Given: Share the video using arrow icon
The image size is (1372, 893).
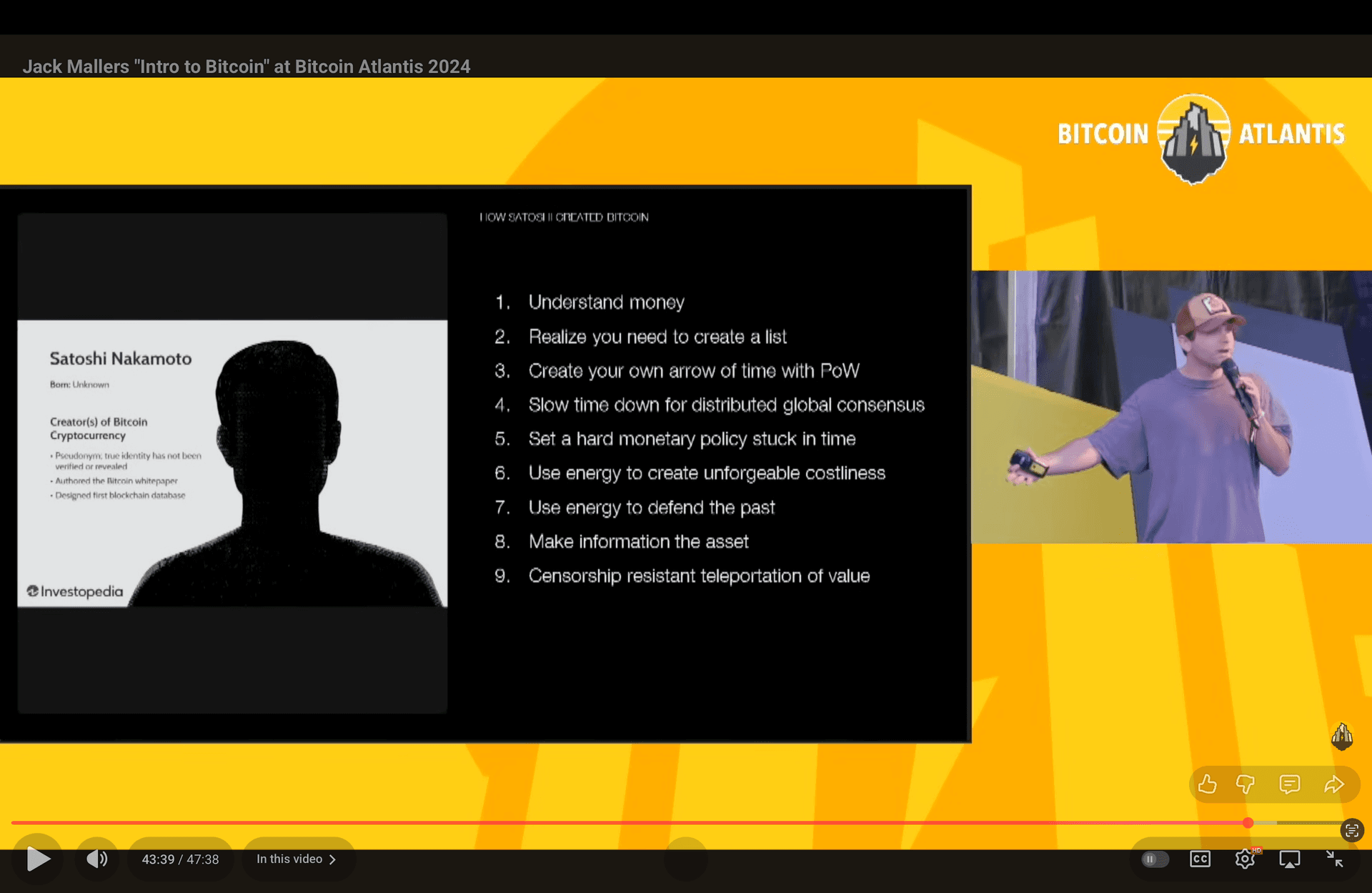Looking at the screenshot, I should pyautogui.click(x=1333, y=784).
